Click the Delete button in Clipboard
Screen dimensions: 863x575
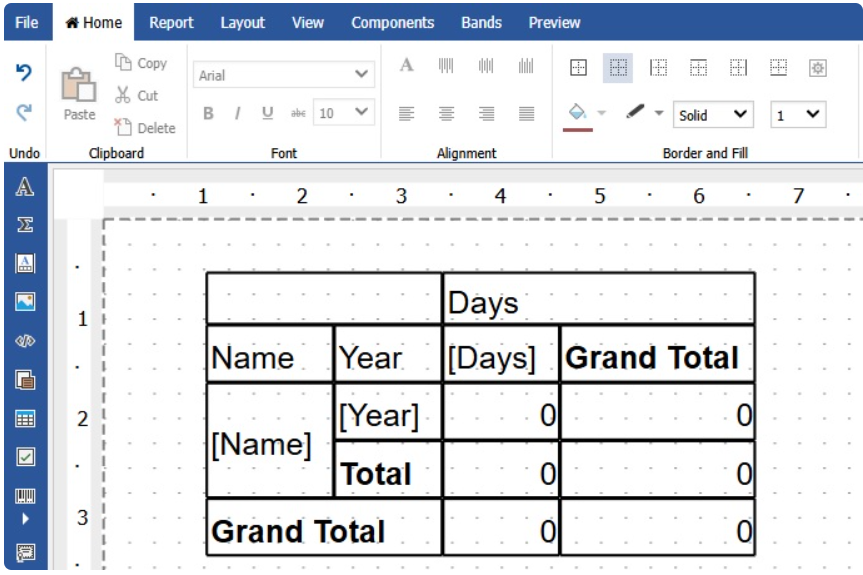145,128
